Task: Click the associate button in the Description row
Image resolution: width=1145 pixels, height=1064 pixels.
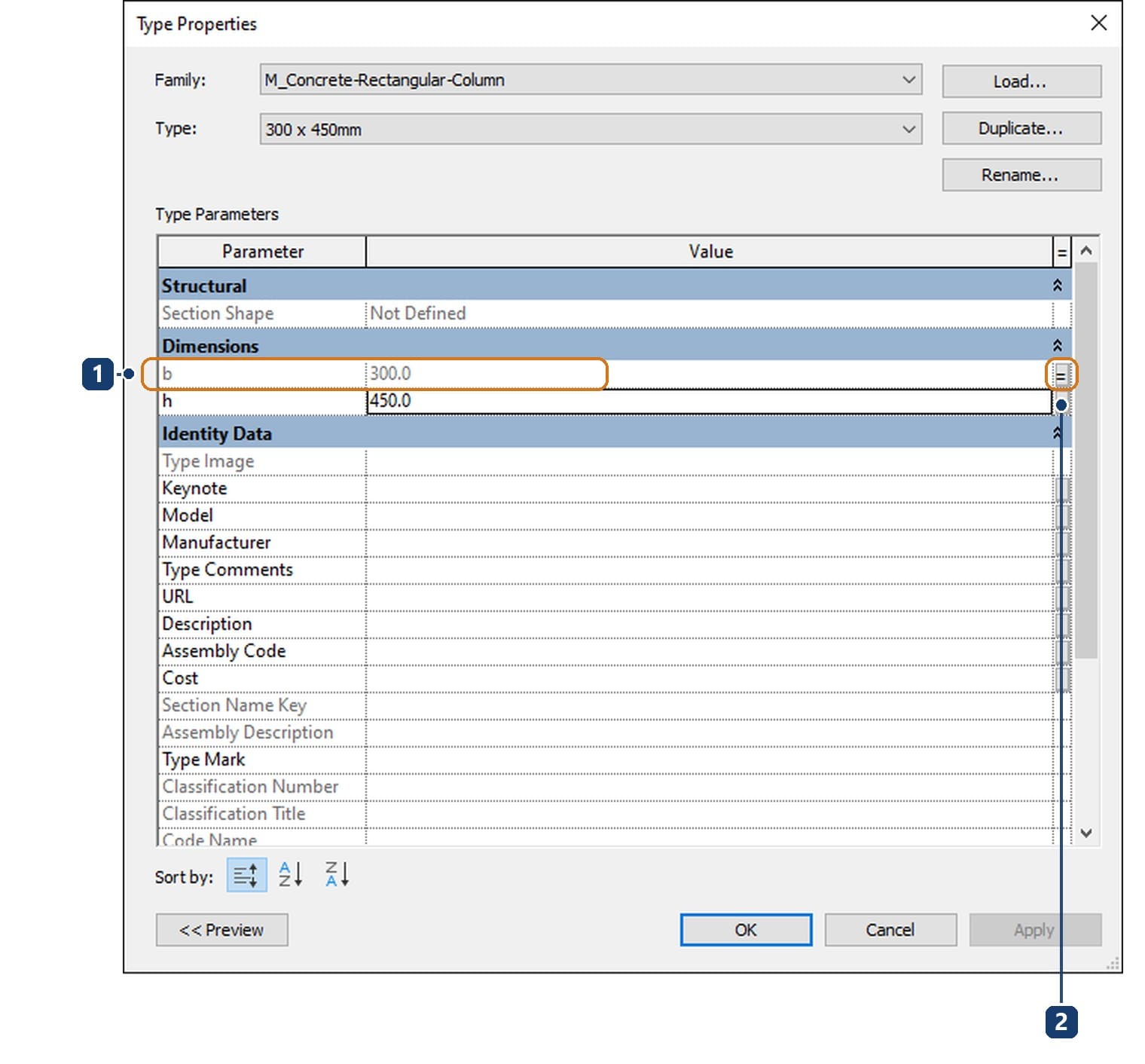Action: click(x=1062, y=625)
